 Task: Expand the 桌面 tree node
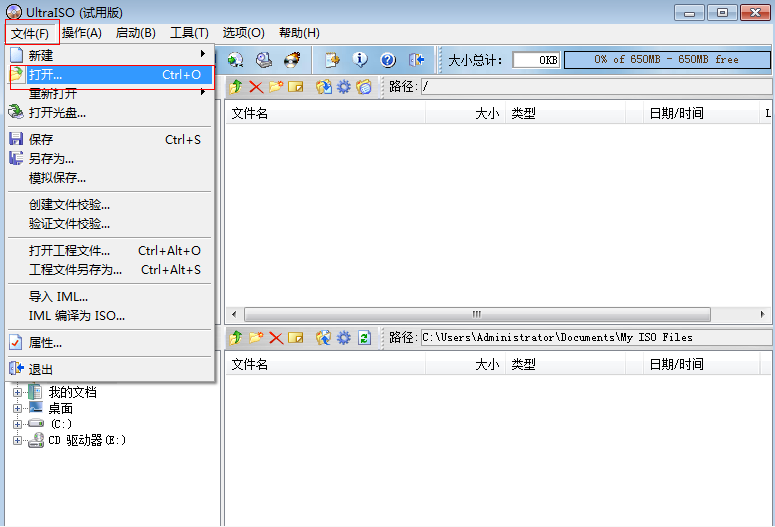(x=17, y=408)
